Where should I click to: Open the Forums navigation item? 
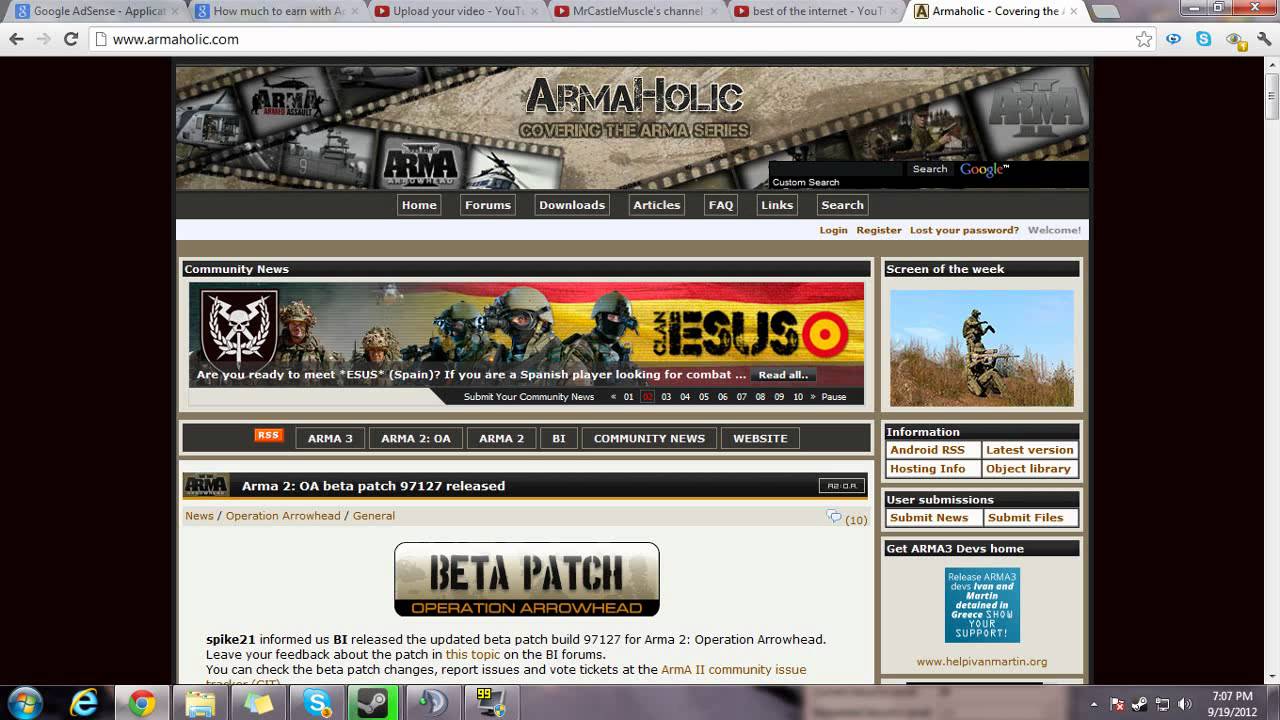tap(488, 205)
